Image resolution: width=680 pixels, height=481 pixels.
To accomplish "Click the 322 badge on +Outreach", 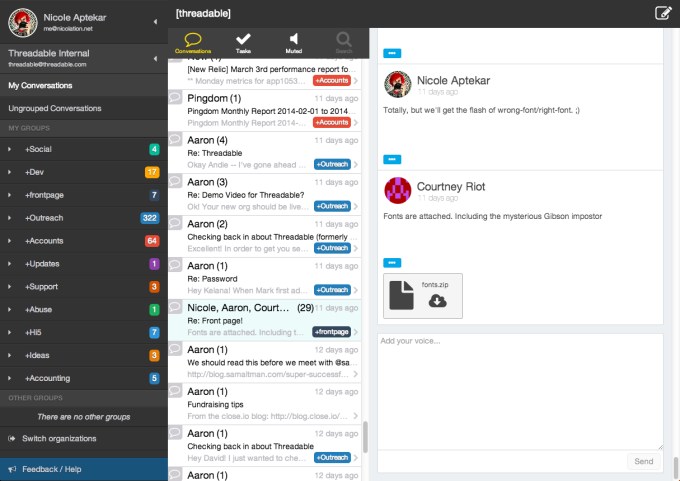I will (x=150, y=218).
